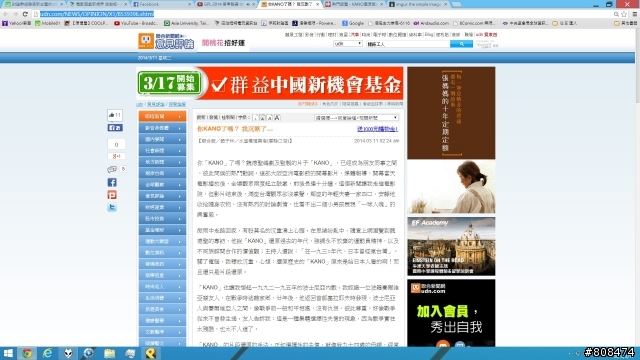The height and width of the screenshot is (360, 640).
Task: Open the comments speech-bubble icon
Action: 112,169
